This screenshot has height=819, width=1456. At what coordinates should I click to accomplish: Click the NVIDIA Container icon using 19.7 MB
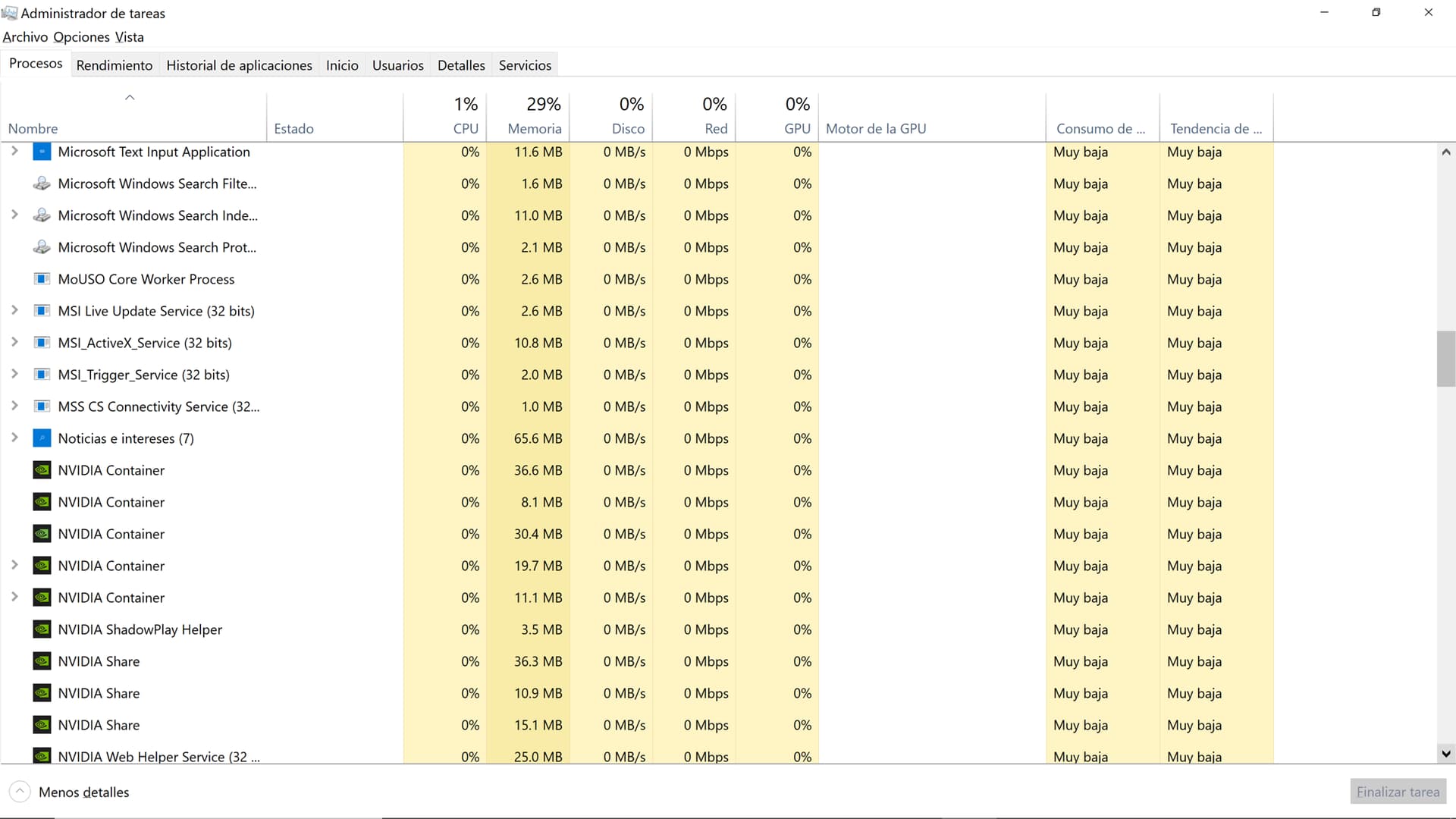coord(42,566)
